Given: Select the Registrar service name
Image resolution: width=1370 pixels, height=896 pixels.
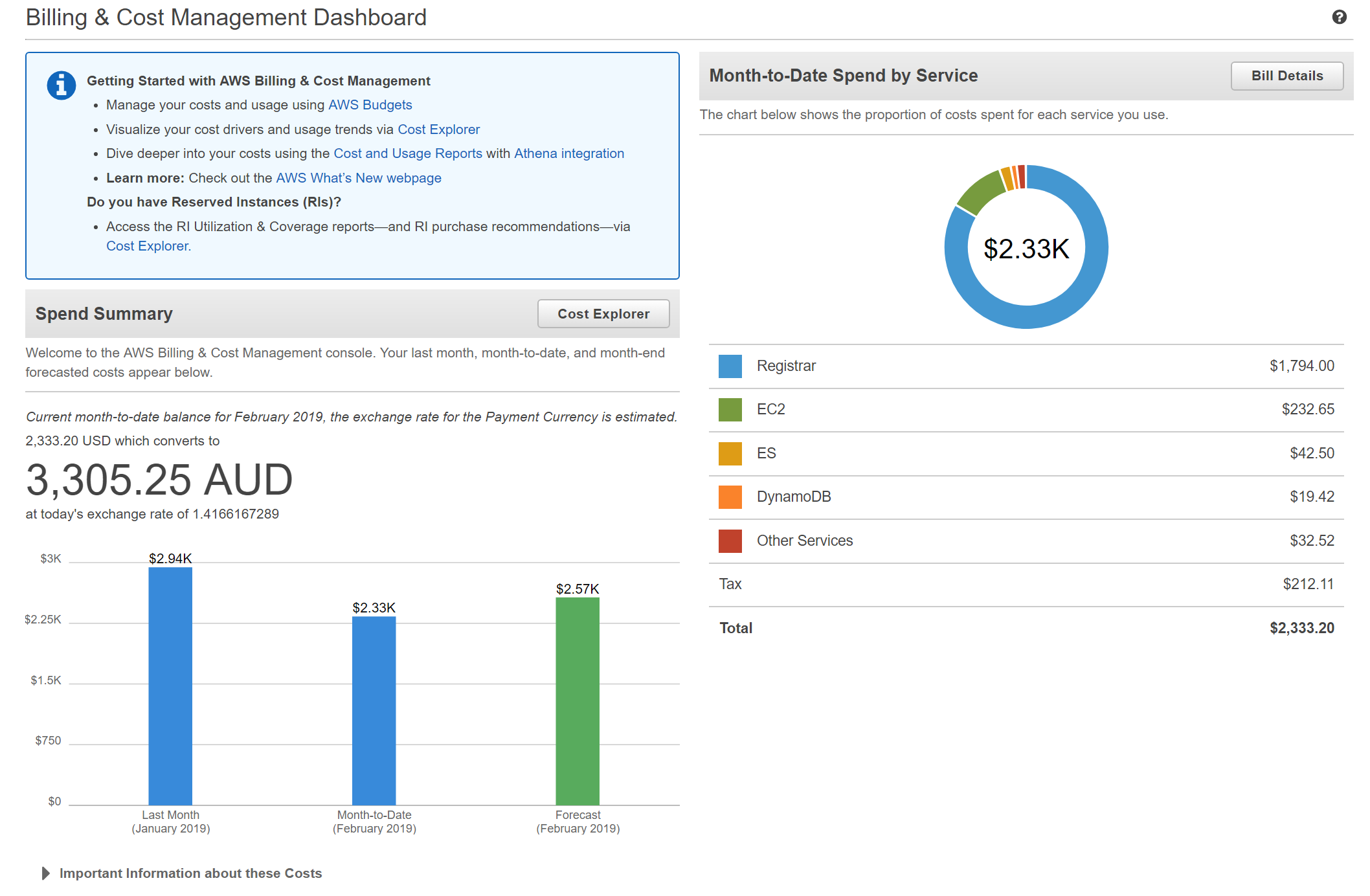Looking at the screenshot, I should 786,366.
